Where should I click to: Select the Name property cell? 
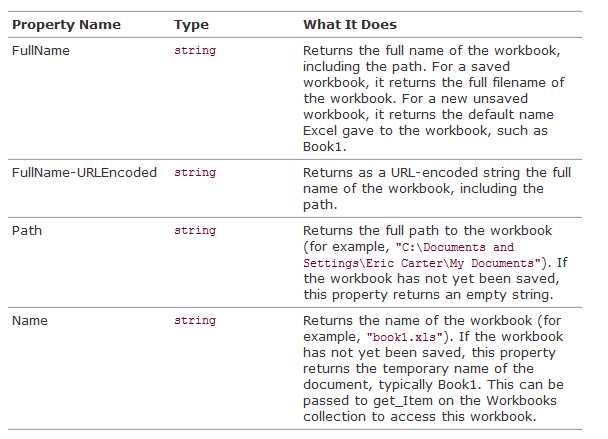(x=30, y=320)
